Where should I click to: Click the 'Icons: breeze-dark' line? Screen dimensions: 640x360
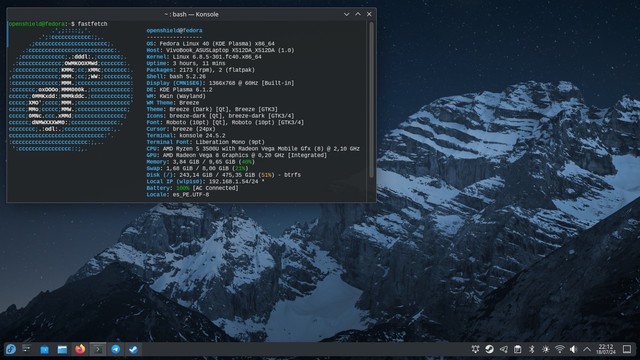point(220,116)
